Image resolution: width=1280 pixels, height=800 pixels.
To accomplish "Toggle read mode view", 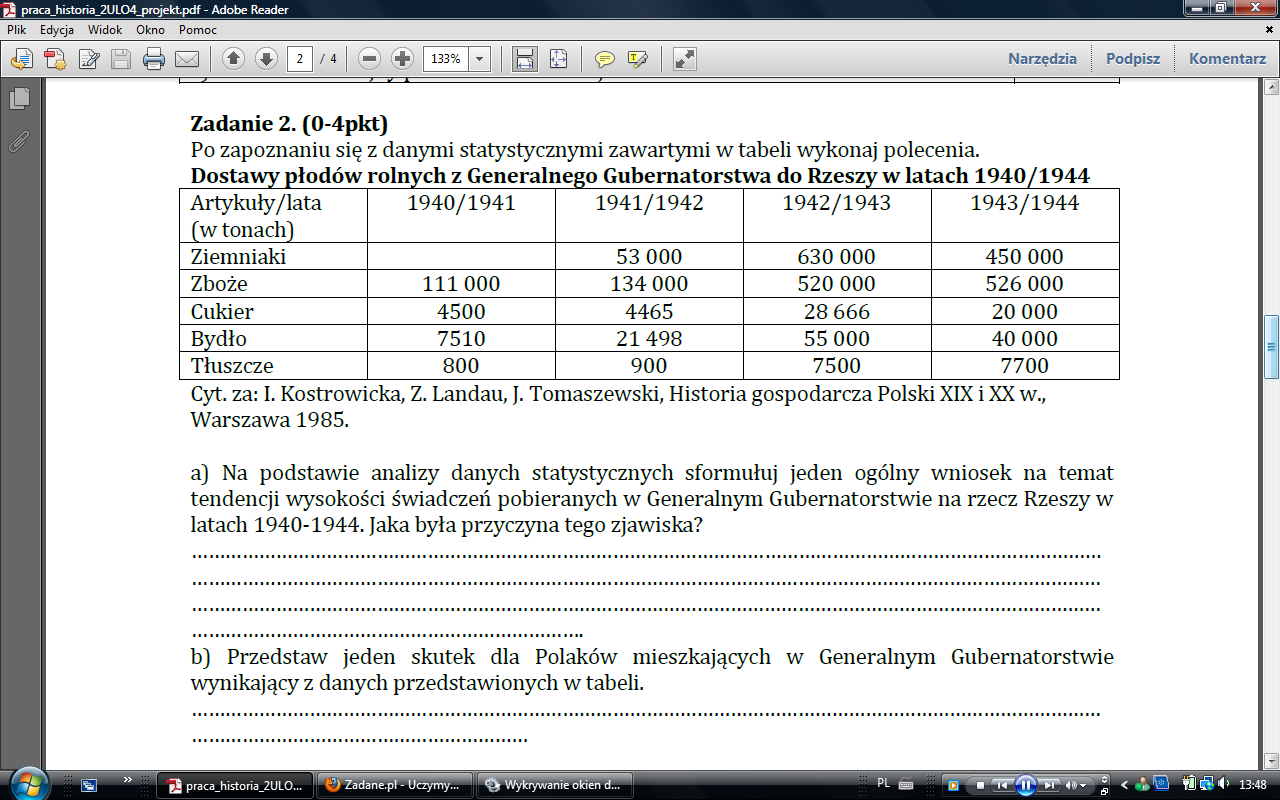I will (684, 59).
